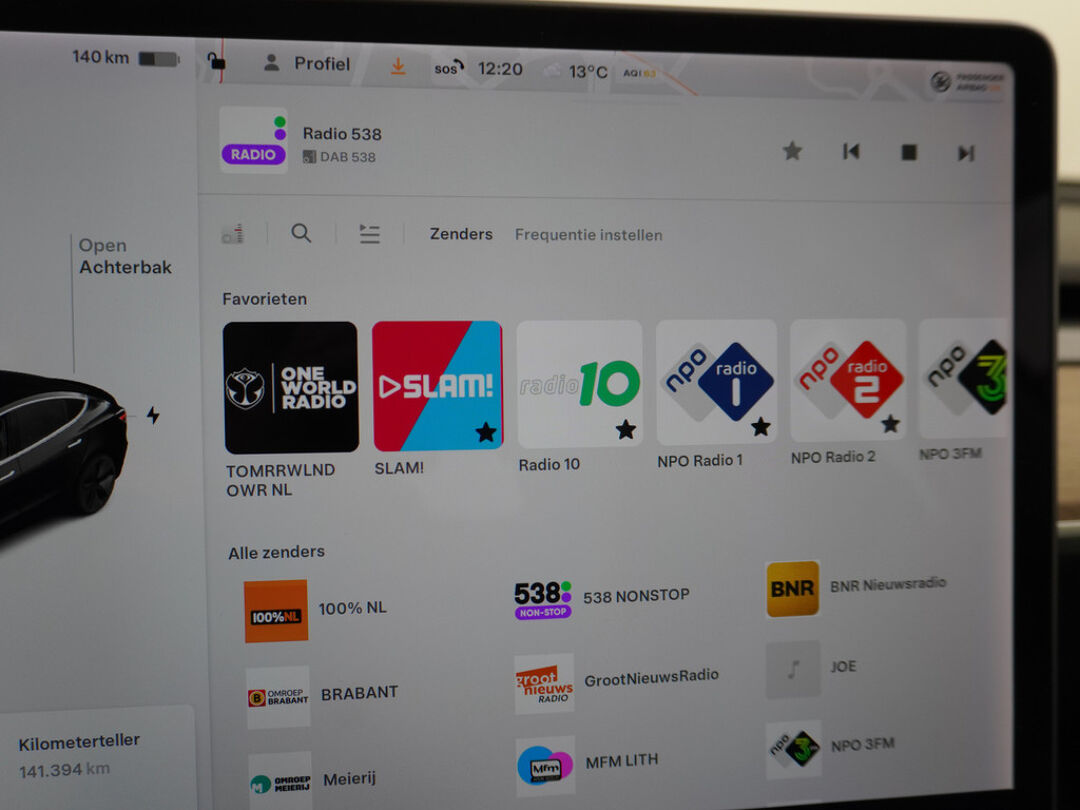
Task: Tap the charging bolt icon by car
Action: (153, 415)
